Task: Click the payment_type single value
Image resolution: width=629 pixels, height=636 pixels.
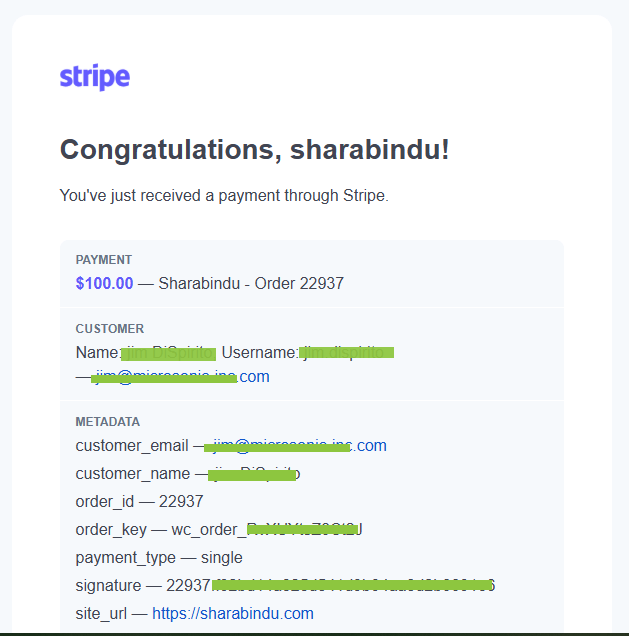Action: click(221, 558)
